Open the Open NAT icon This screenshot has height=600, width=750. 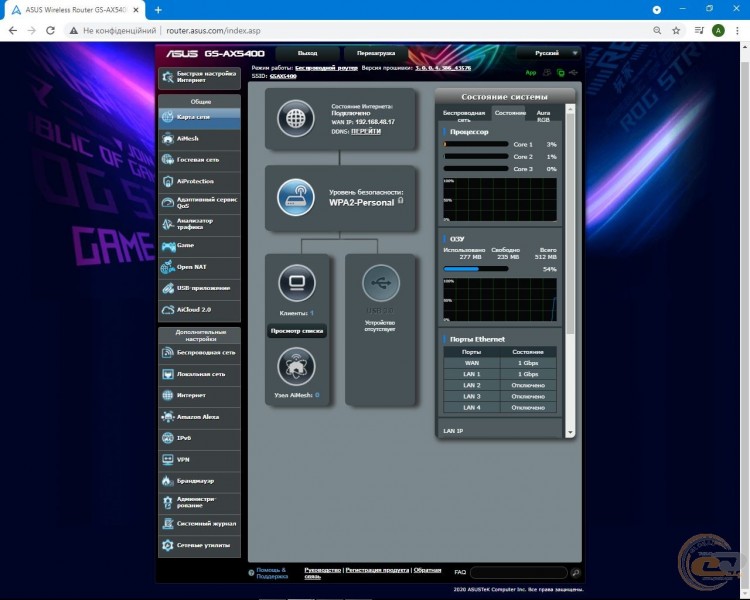point(167,267)
